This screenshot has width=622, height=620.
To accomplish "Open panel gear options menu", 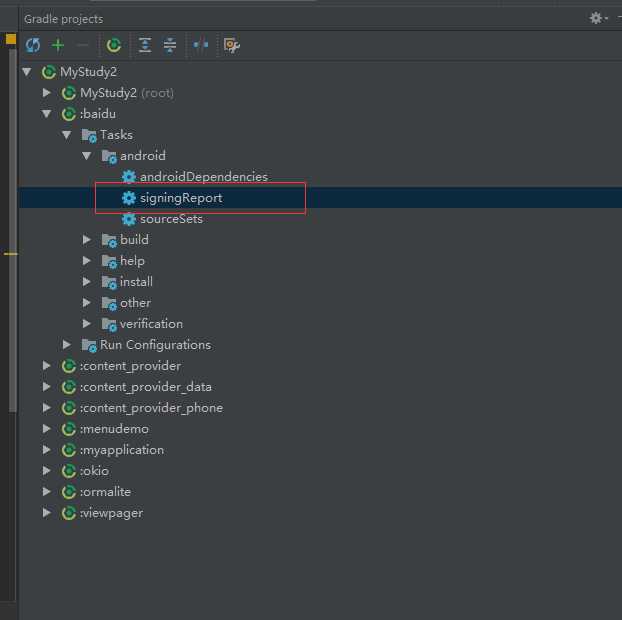I will pos(598,18).
